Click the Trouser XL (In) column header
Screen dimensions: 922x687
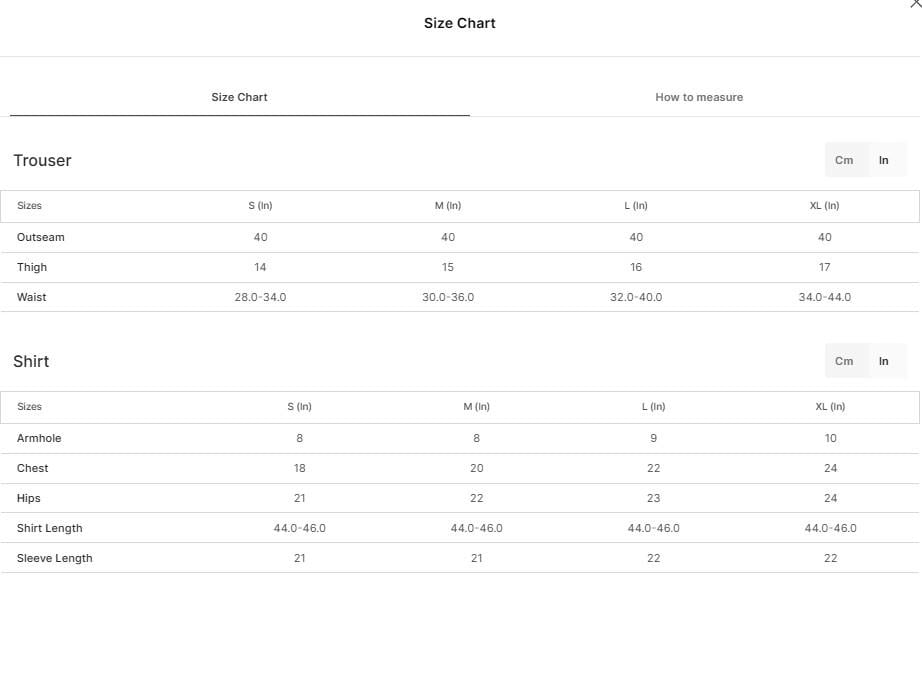(824, 205)
